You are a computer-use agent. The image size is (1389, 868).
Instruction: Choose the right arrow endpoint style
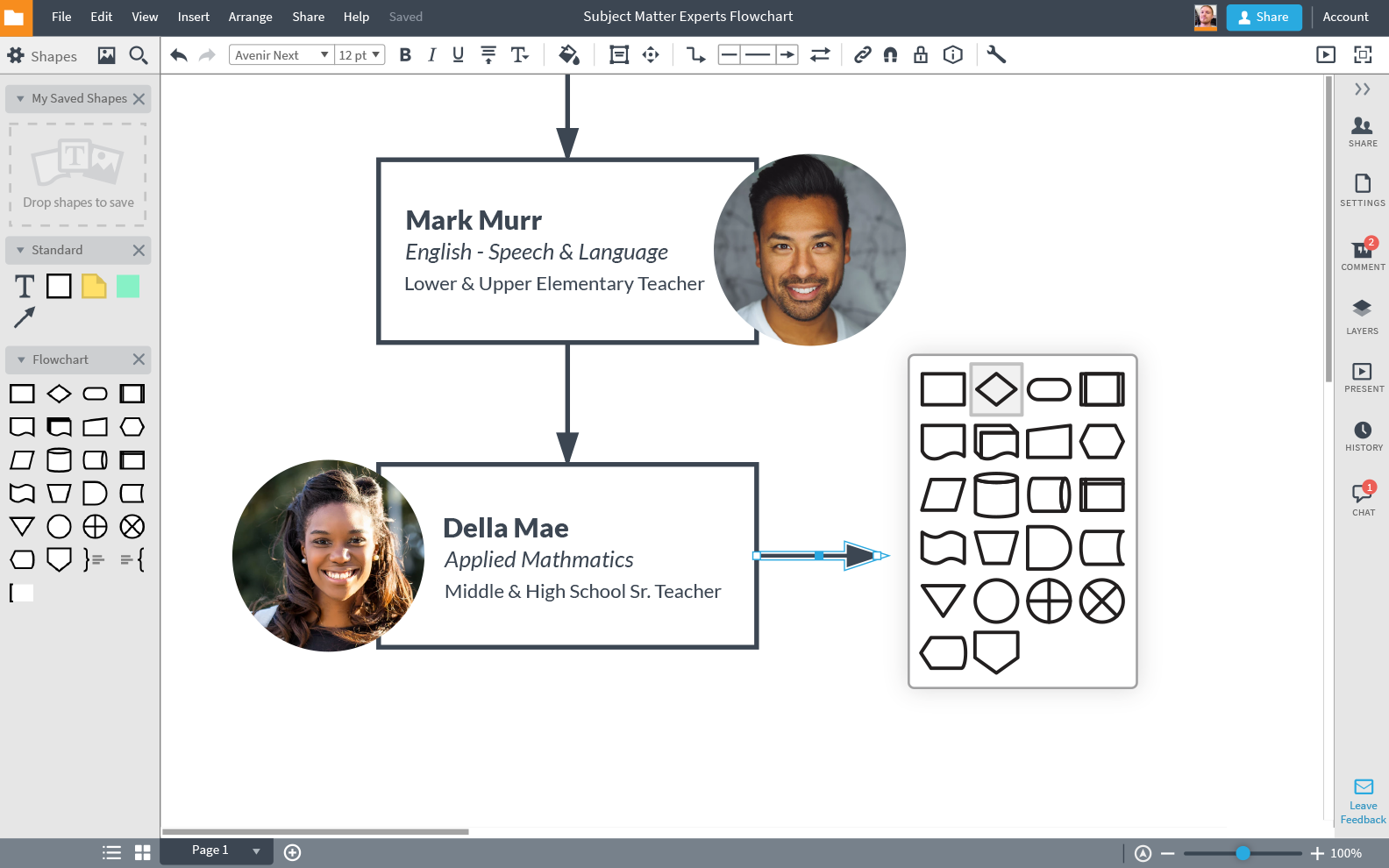787,55
